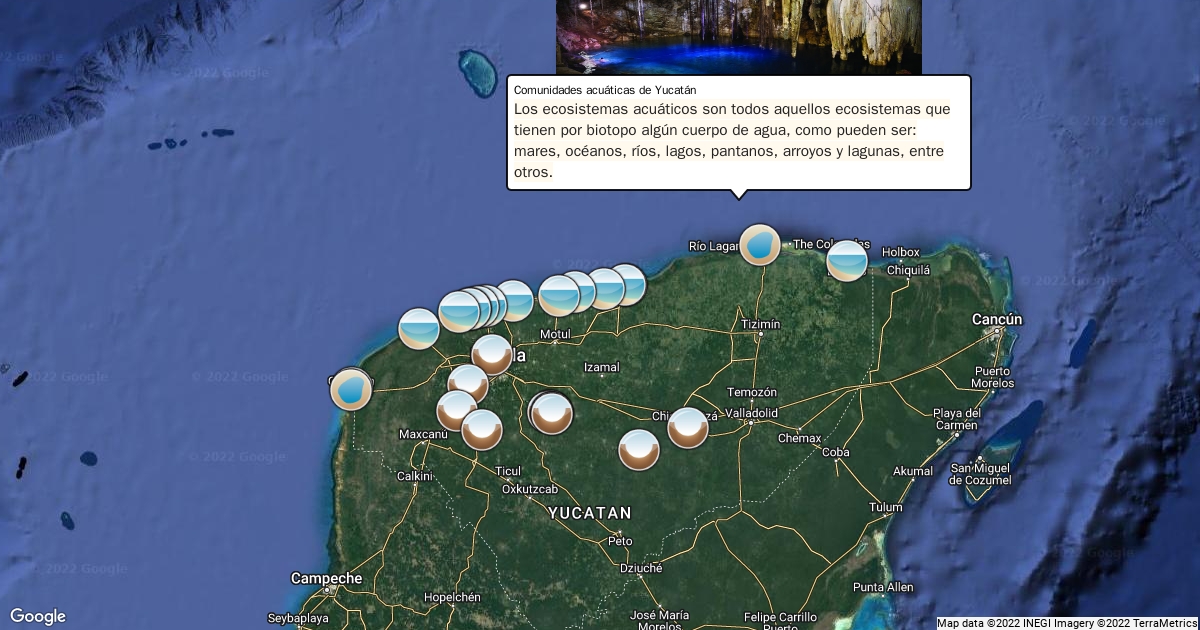
Task: Click the Tulum label on the coast
Action: click(885, 507)
